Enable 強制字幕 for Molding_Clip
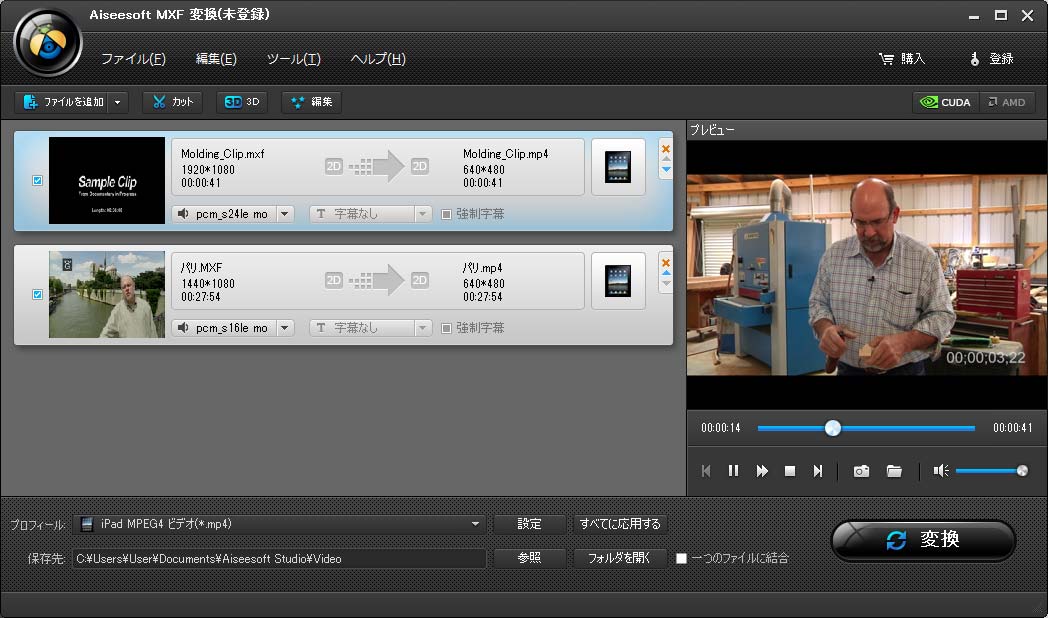 click(446, 214)
